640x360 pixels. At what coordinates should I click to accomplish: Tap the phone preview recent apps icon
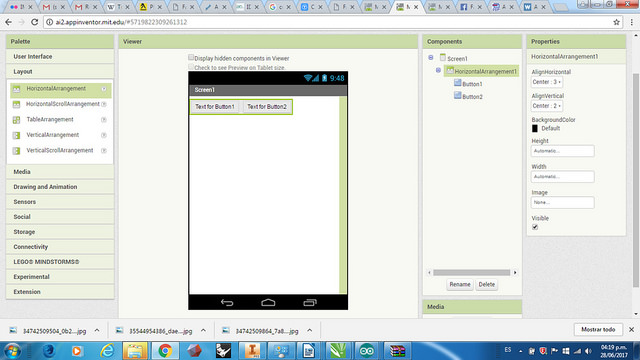click(x=310, y=302)
